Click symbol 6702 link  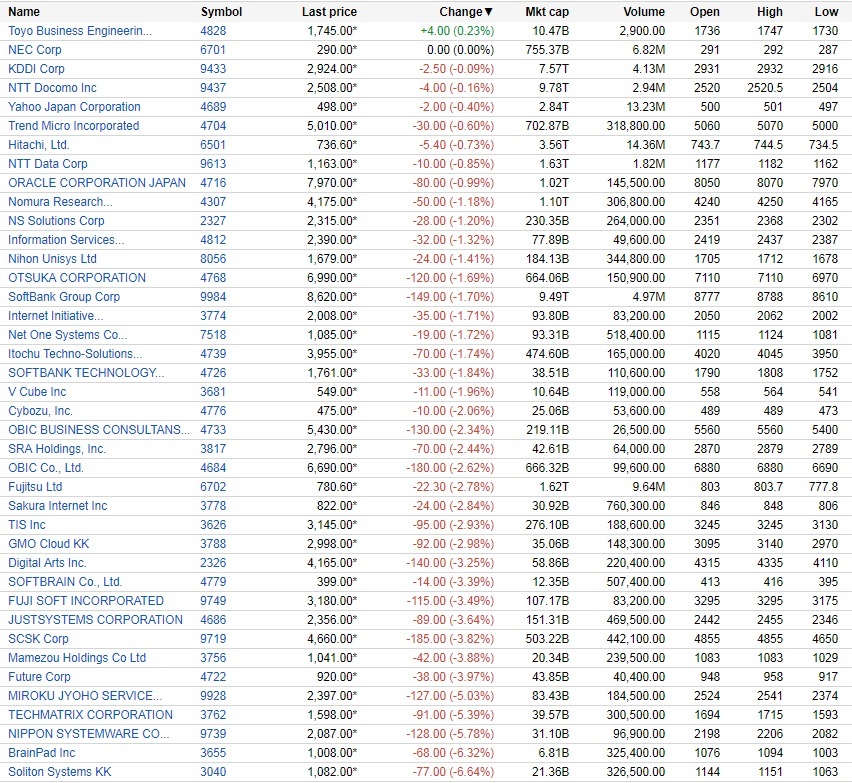pyautogui.click(x=213, y=487)
